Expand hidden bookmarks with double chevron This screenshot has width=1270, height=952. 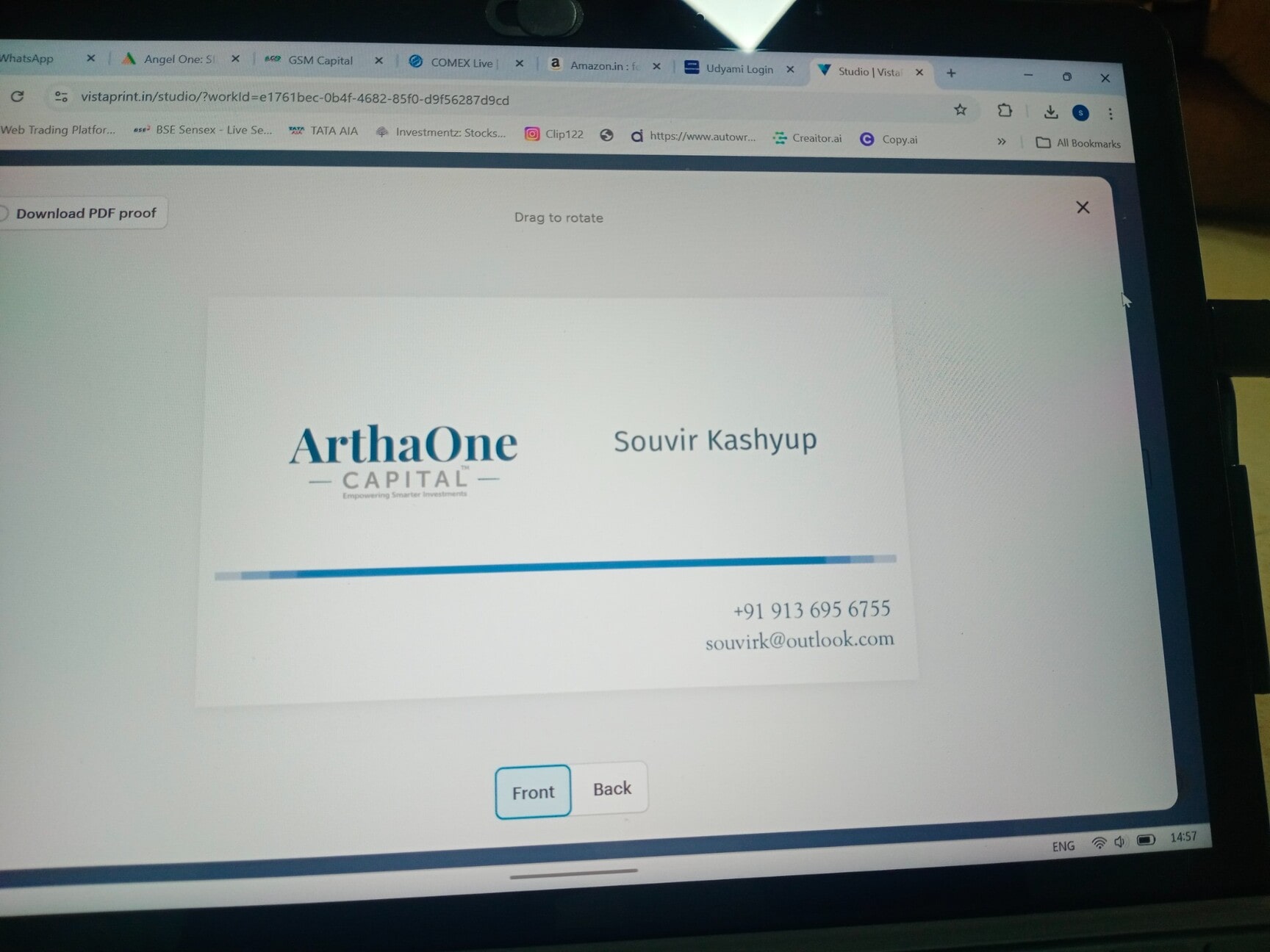tap(1001, 141)
